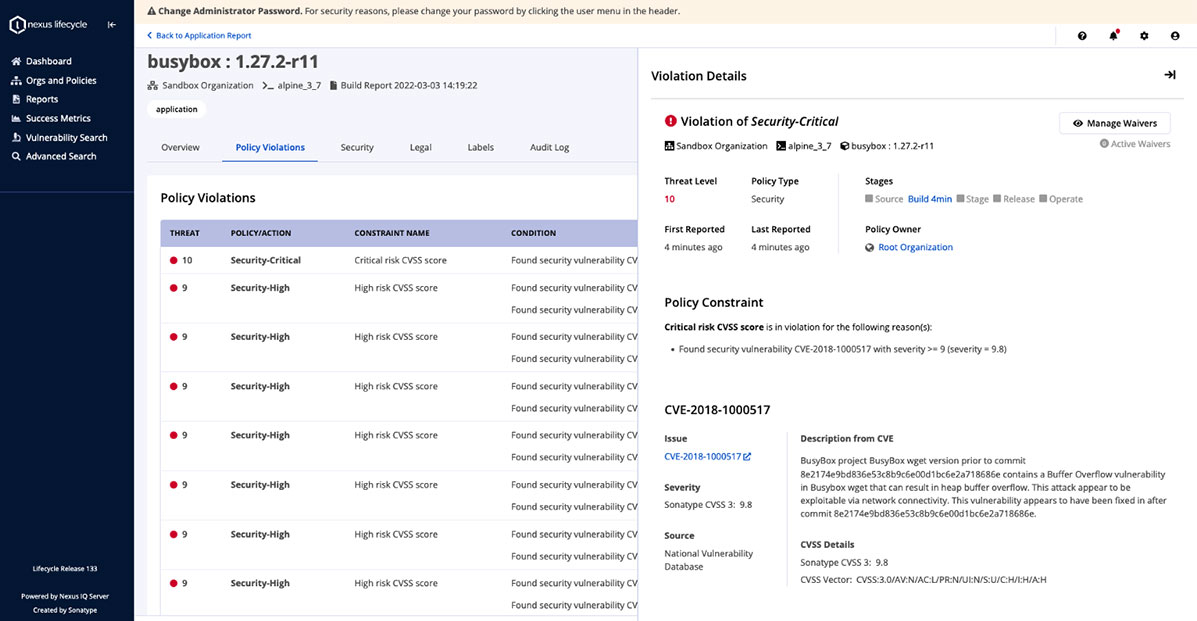1197x621 pixels.
Task: Switch to the Security tab
Action: tap(357, 147)
